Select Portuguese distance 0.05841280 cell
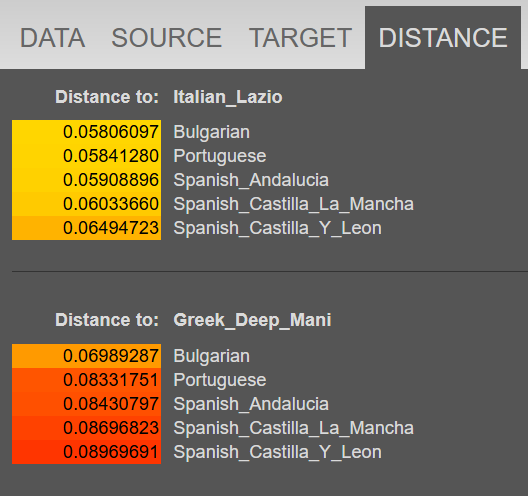Viewport: 528px width, 496px height. point(87,156)
